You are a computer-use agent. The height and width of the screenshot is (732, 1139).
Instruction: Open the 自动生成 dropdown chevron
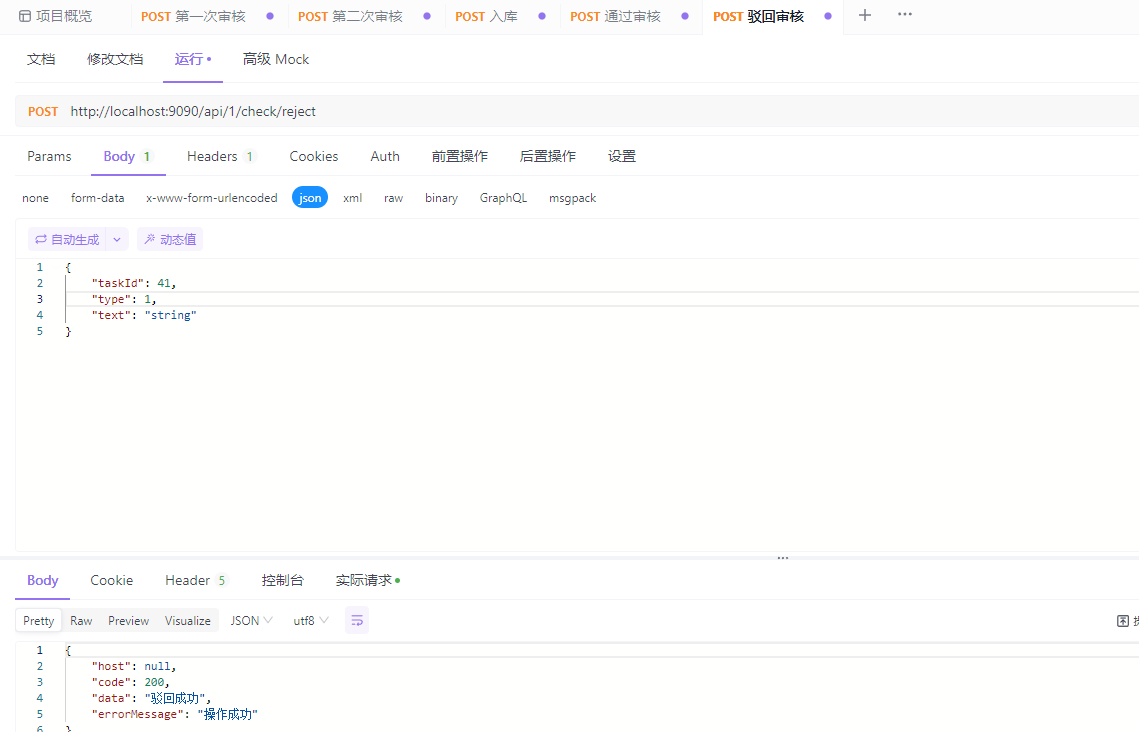pos(117,239)
